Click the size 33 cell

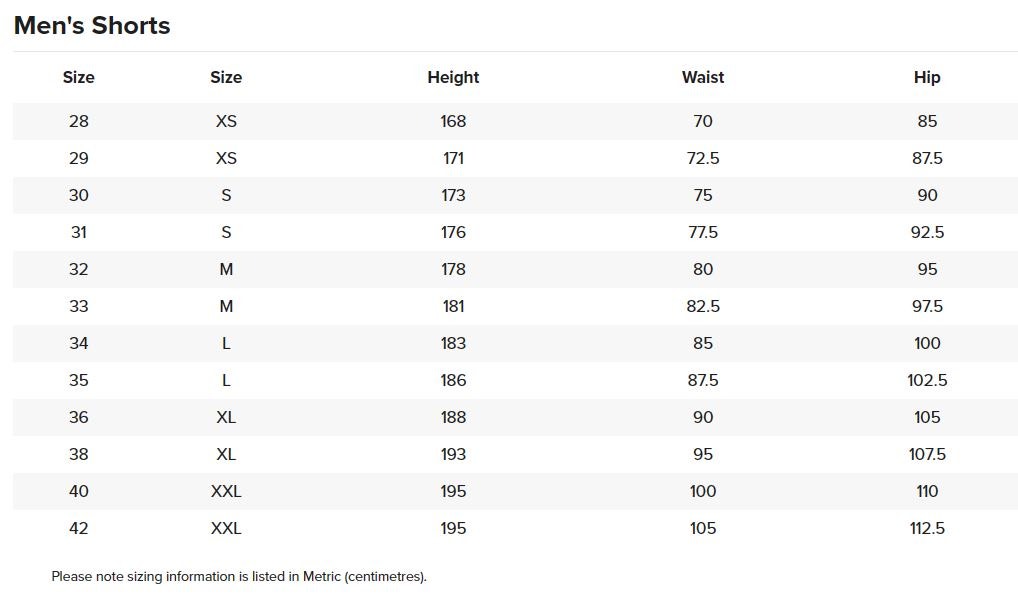[79, 307]
